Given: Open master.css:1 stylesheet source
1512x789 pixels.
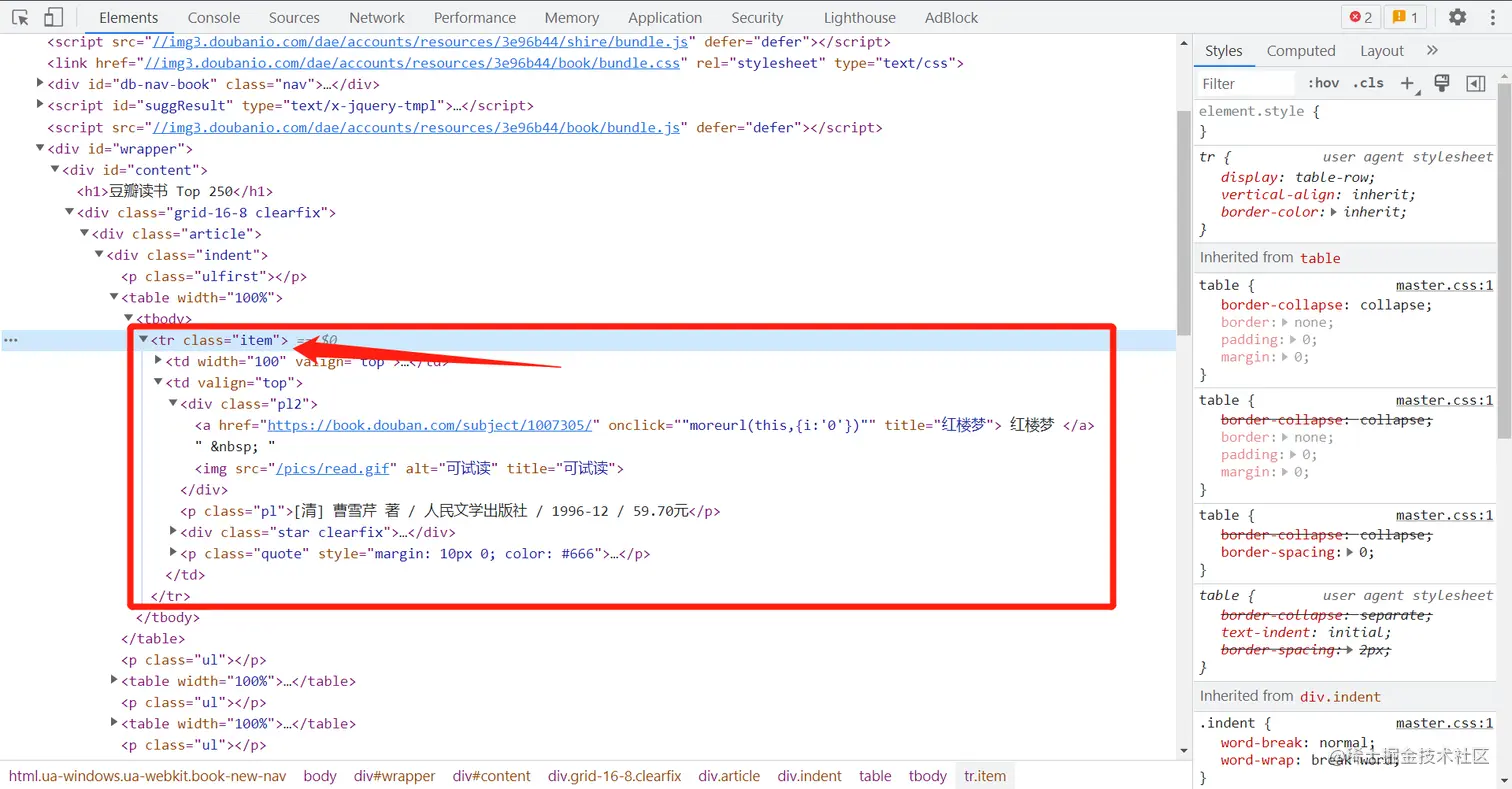Looking at the screenshot, I should [x=1444, y=285].
